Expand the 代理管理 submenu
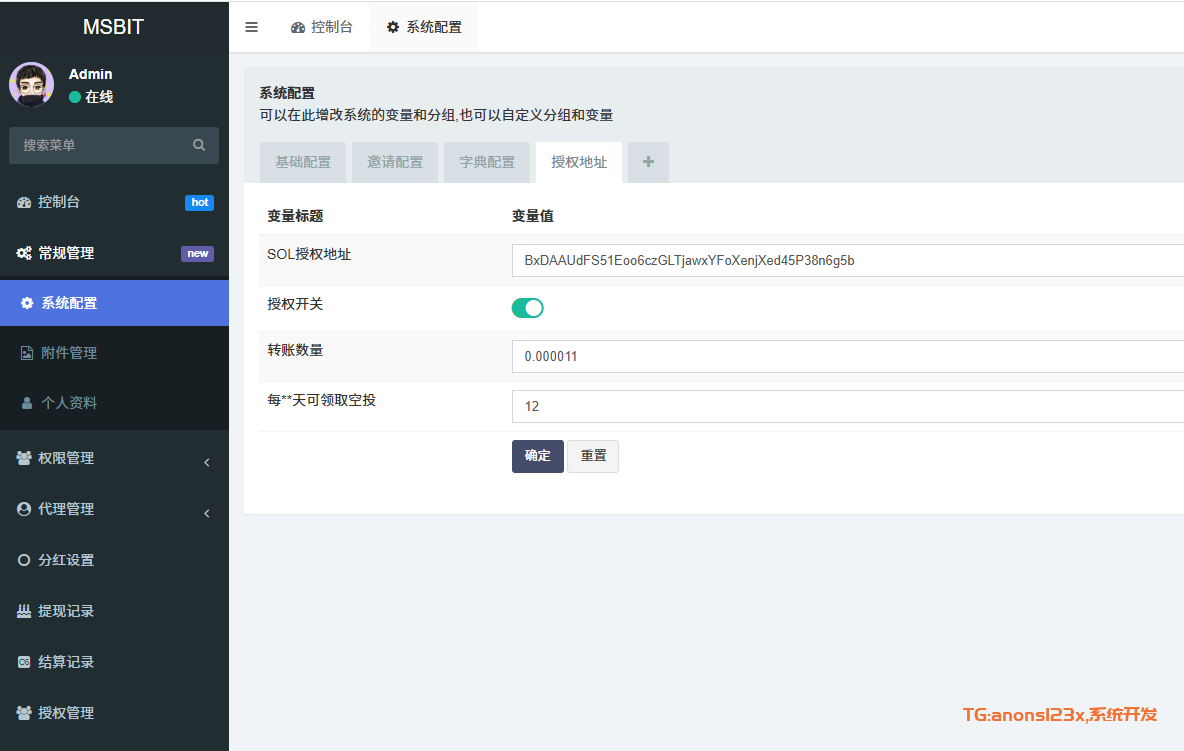 (x=66, y=509)
